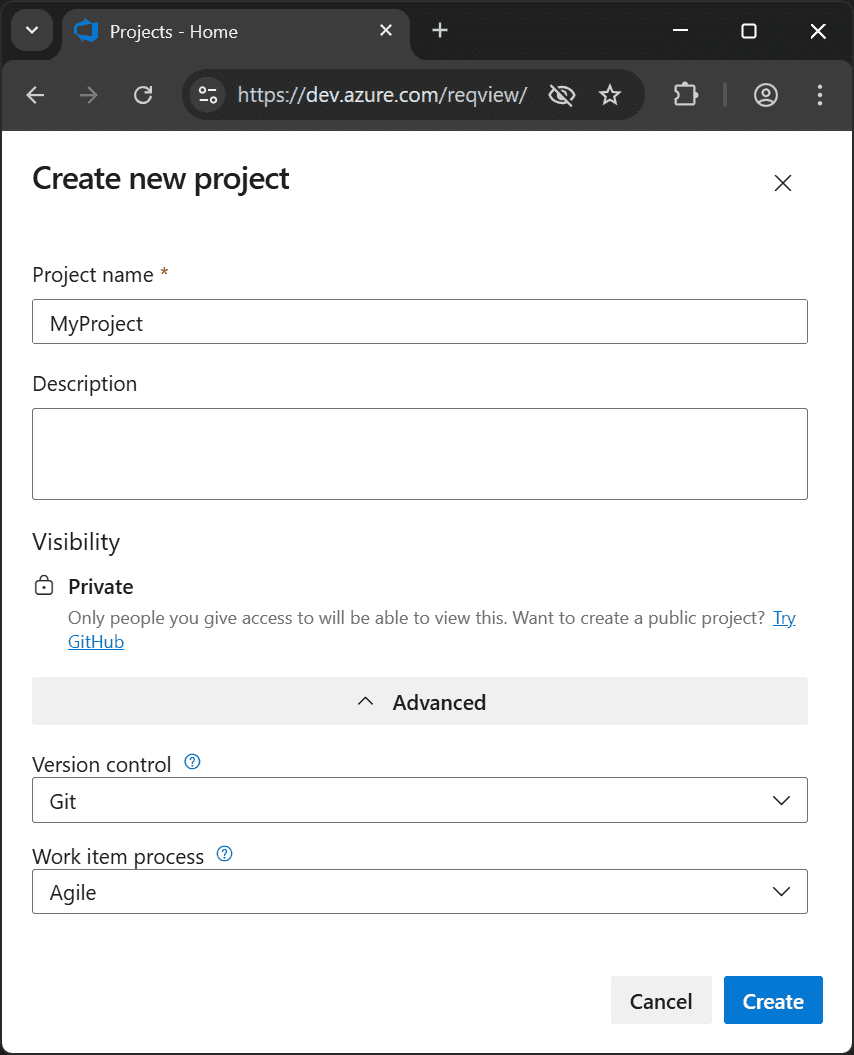Toggle the hidden-eye icon in the address bar

tap(561, 95)
